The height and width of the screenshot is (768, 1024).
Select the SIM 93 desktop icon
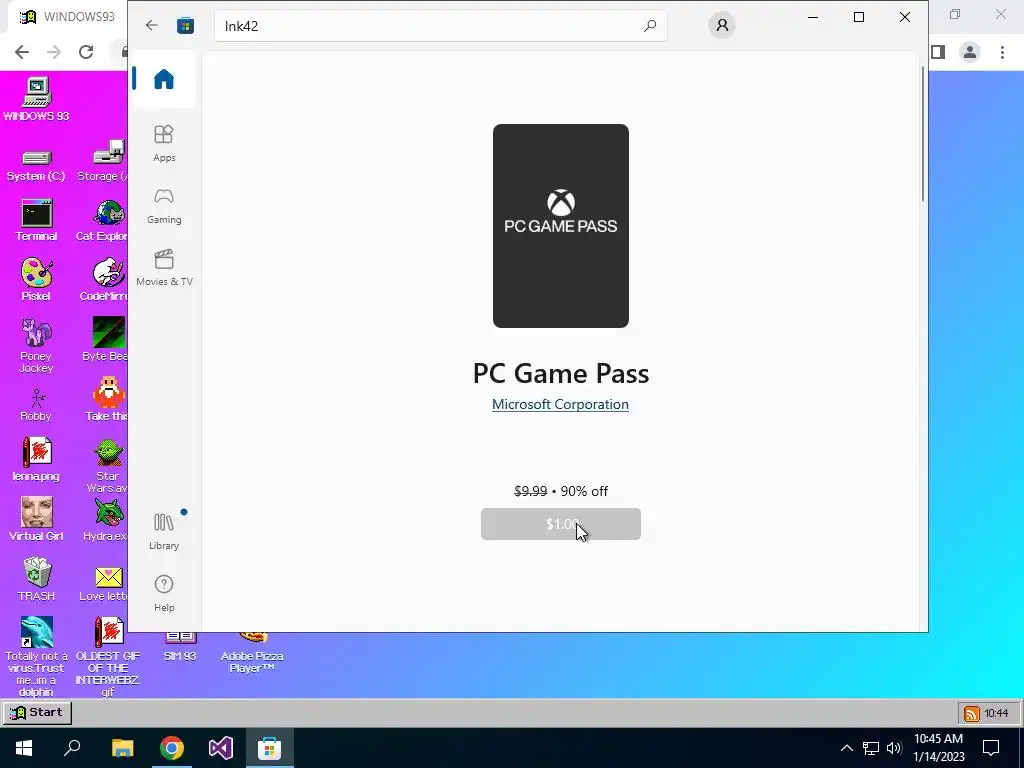[180, 648]
